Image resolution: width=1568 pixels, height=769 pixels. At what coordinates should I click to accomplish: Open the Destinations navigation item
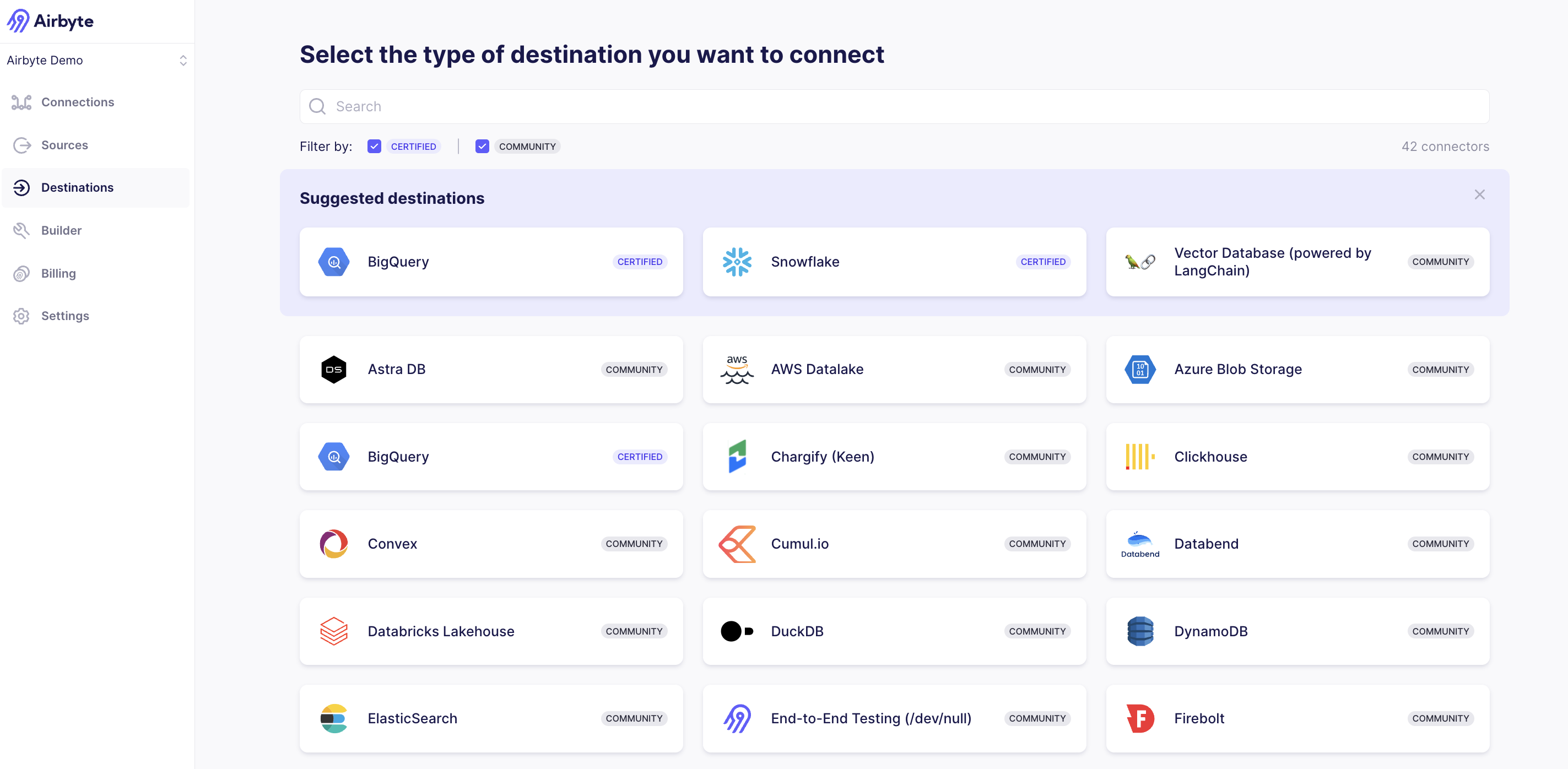[x=77, y=187]
